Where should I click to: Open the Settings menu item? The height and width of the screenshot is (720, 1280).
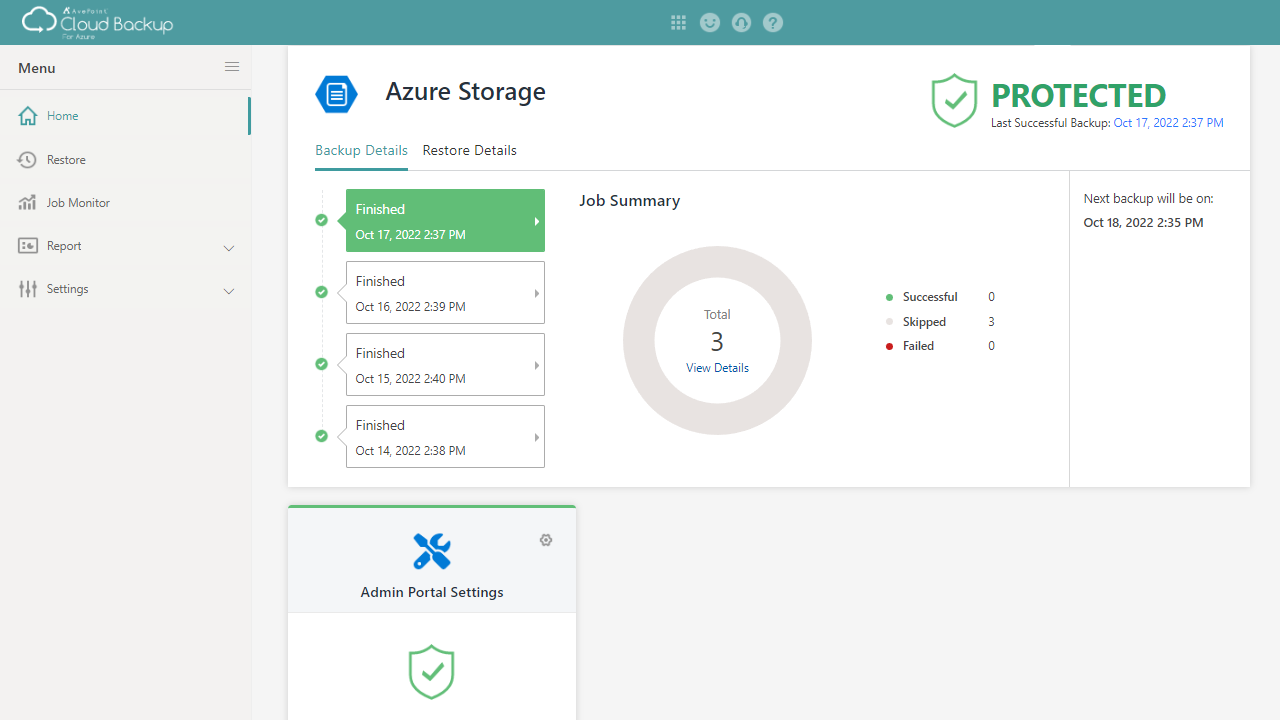[x=125, y=289]
